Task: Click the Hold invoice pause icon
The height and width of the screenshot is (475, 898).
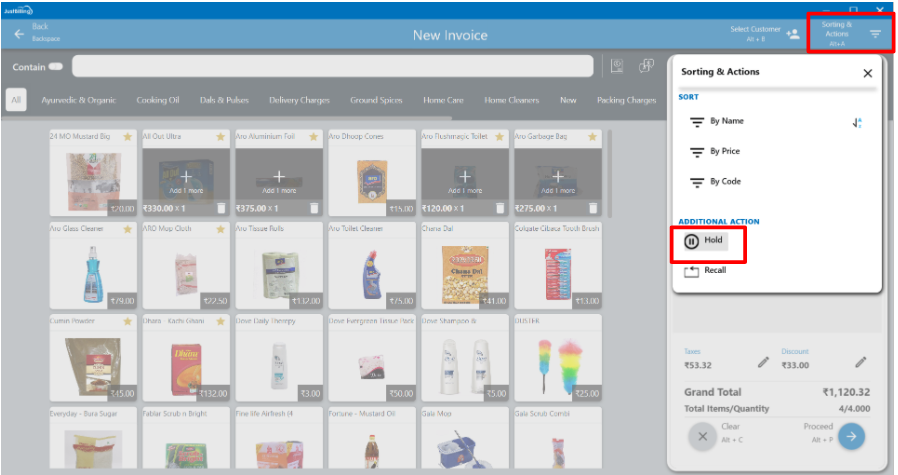Action: [x=691, y=241]
